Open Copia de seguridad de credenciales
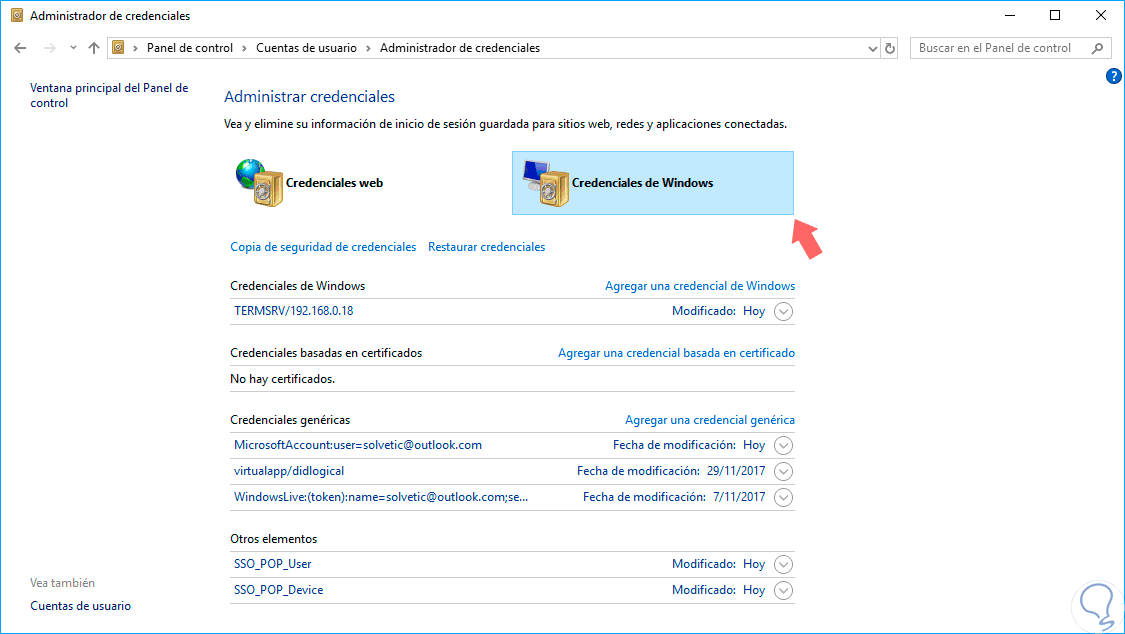The width and height of the screenshot is (1125, 634). tap(323, 247)
